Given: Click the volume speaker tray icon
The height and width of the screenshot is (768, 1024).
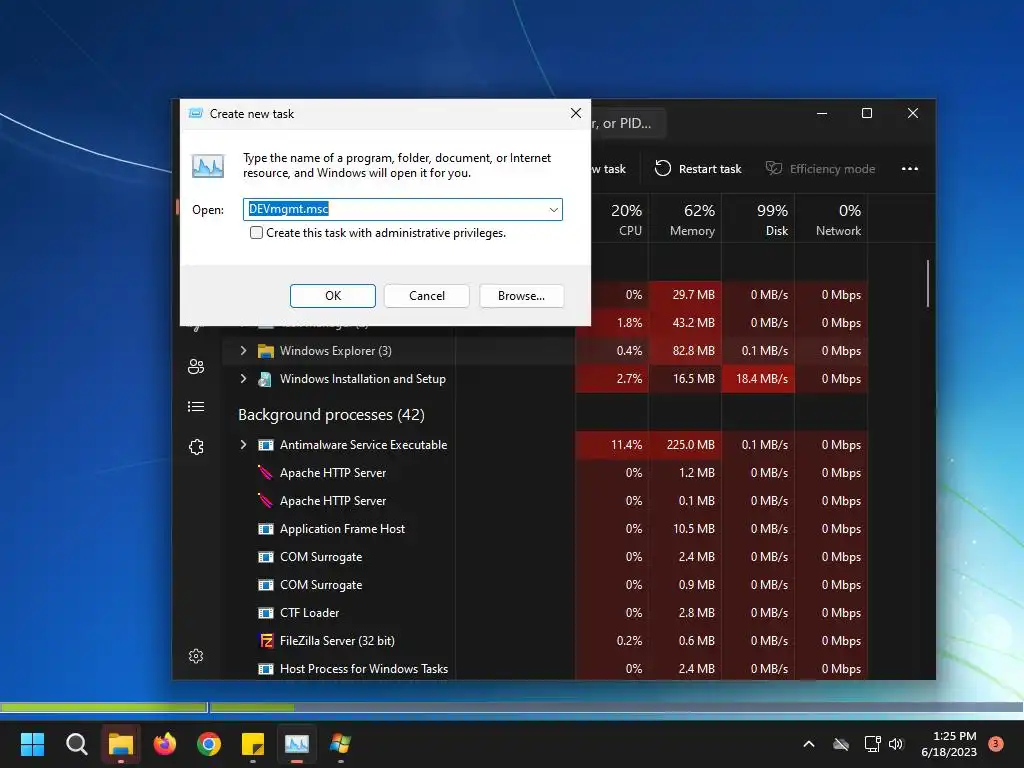Looking at the screenshot, I should [x=896, y=744].
